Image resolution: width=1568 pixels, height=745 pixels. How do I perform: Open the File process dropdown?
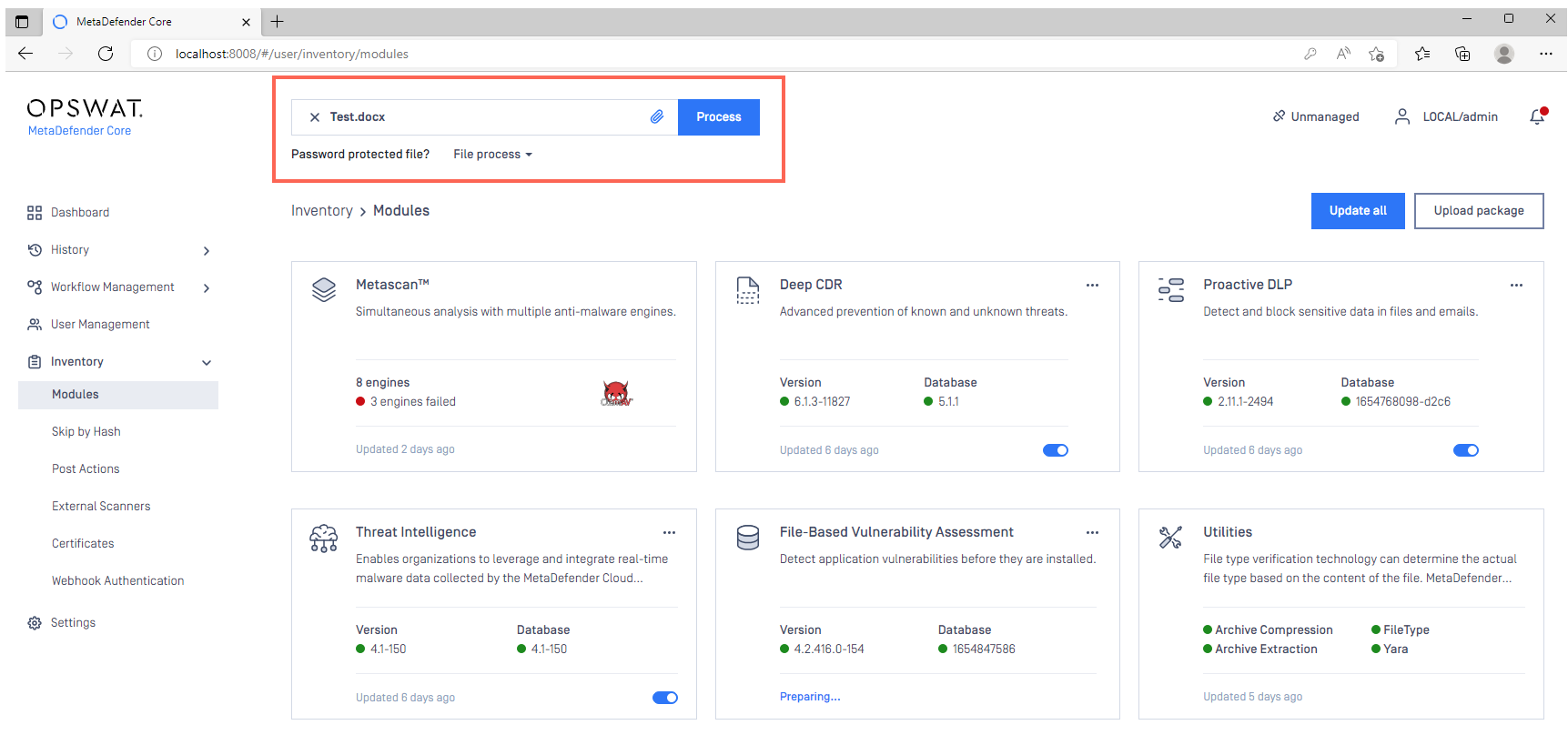[492, 155]
